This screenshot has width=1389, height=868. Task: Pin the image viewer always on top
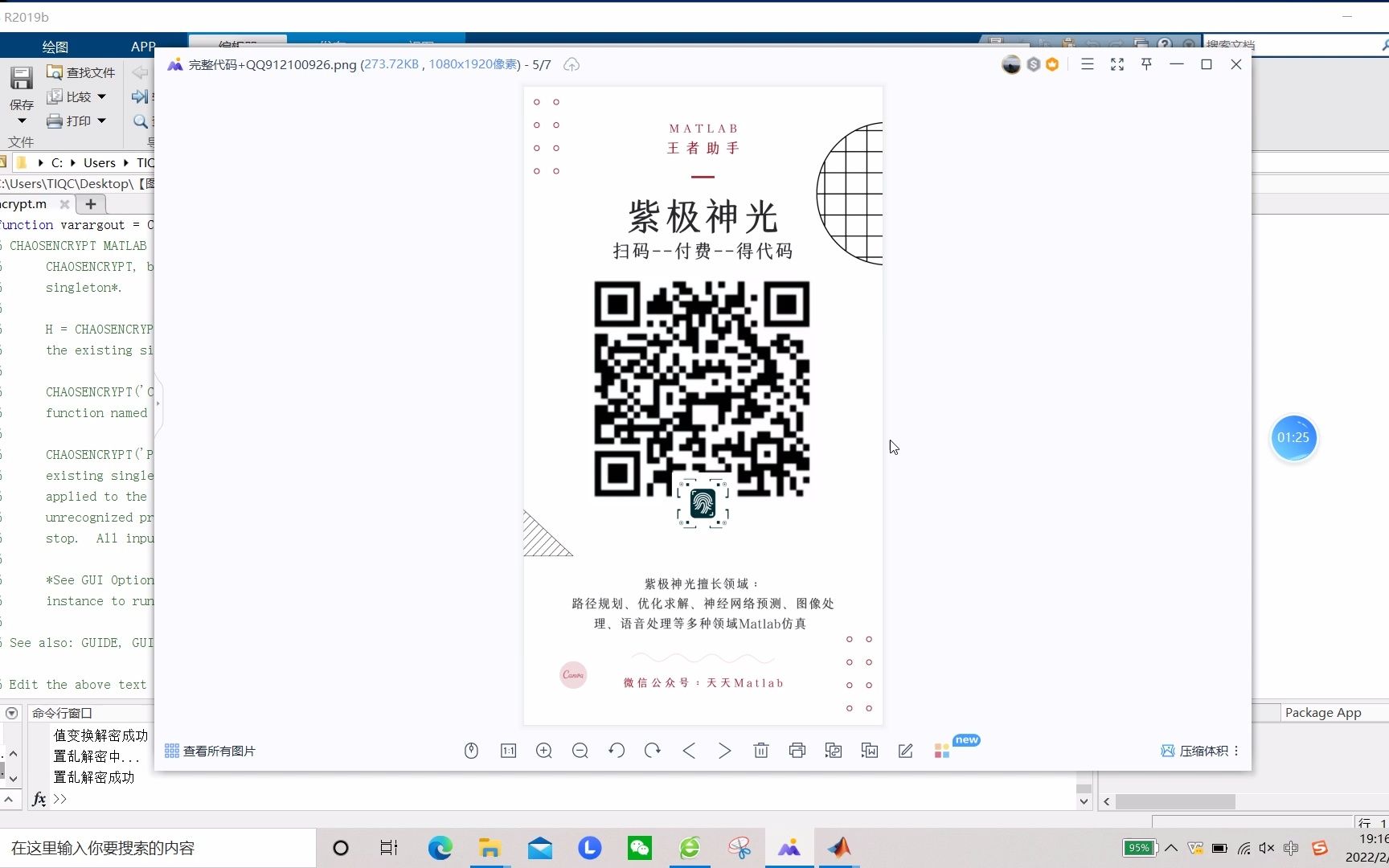coord(1145,64)
